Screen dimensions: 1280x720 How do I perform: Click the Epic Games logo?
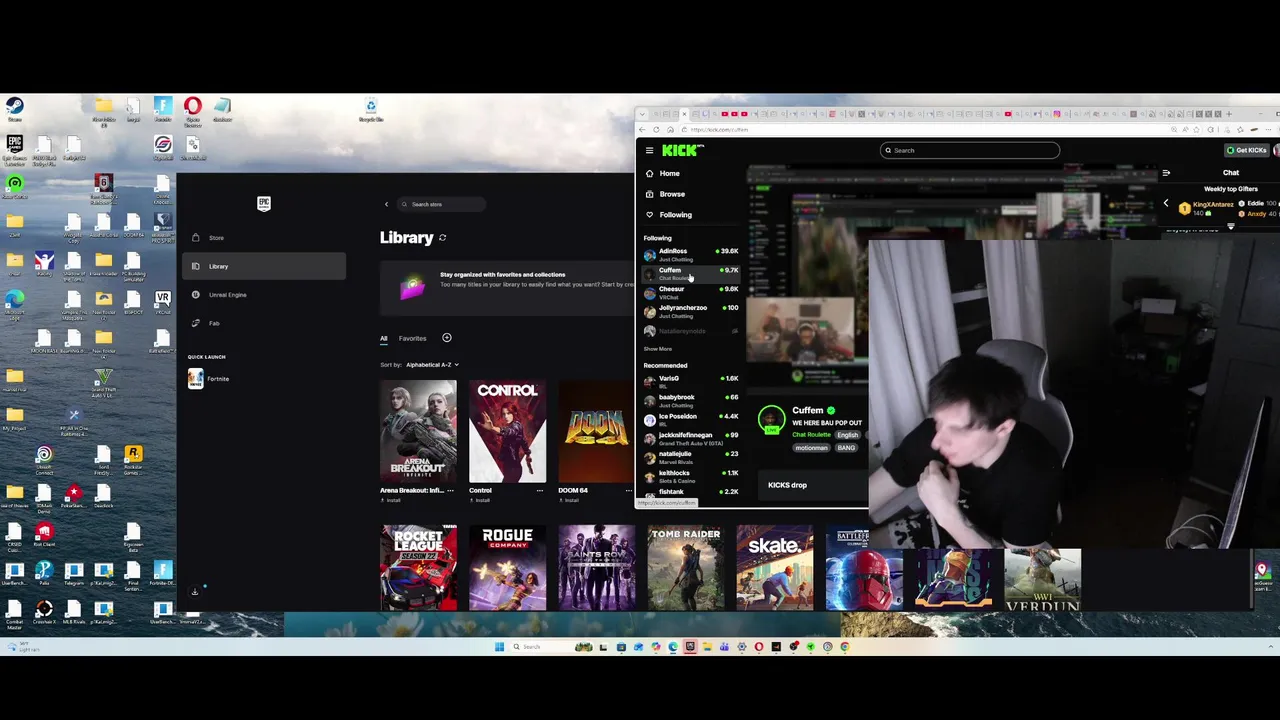[x=264, y=203]
